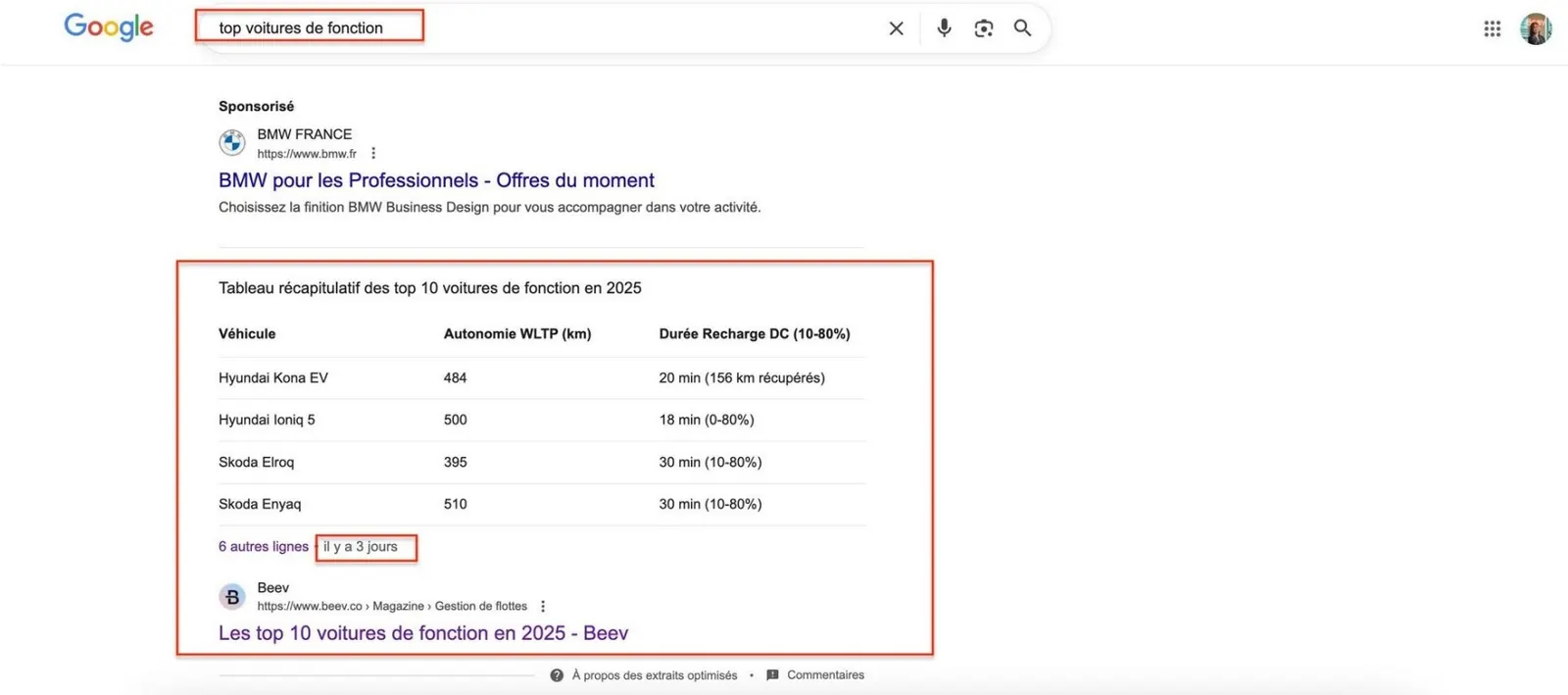This screenshot has width=1568, height=695.
Task: Click the 395 autonomy value
Action: [456, 463]
